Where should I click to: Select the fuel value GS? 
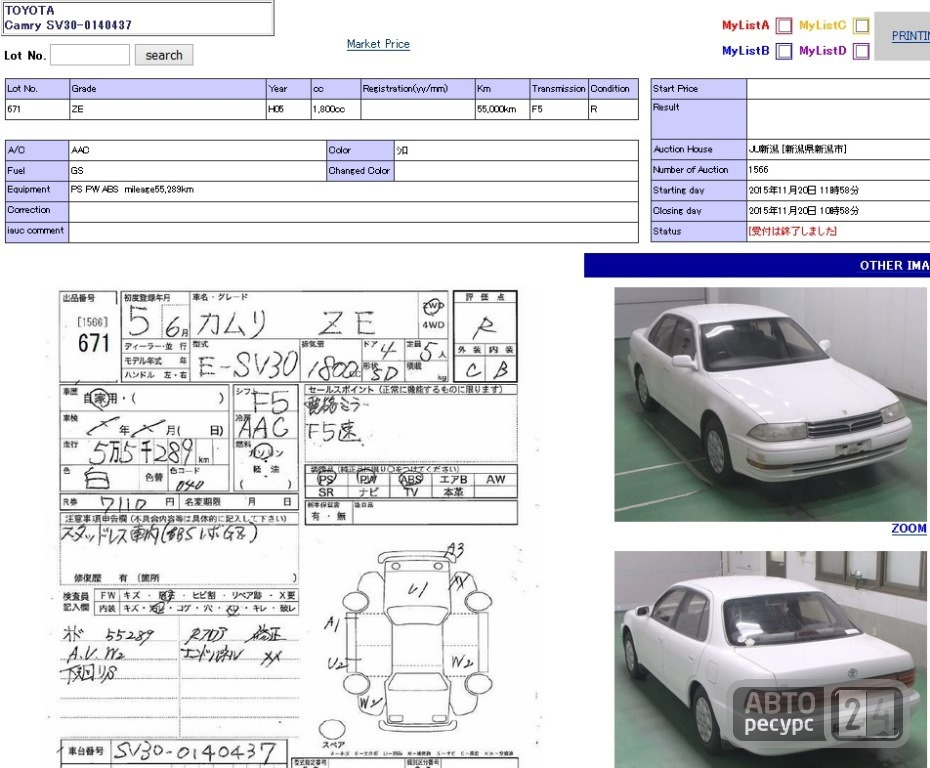point(77,170)
